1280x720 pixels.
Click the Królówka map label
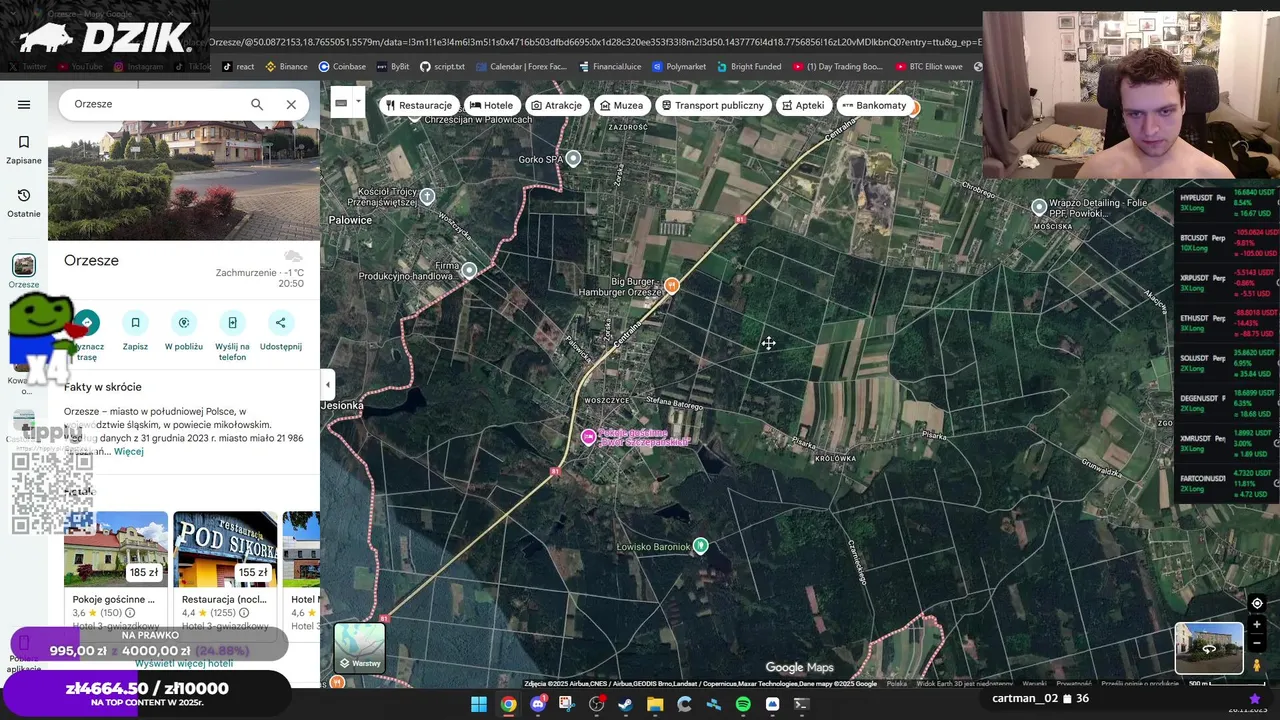836,458
